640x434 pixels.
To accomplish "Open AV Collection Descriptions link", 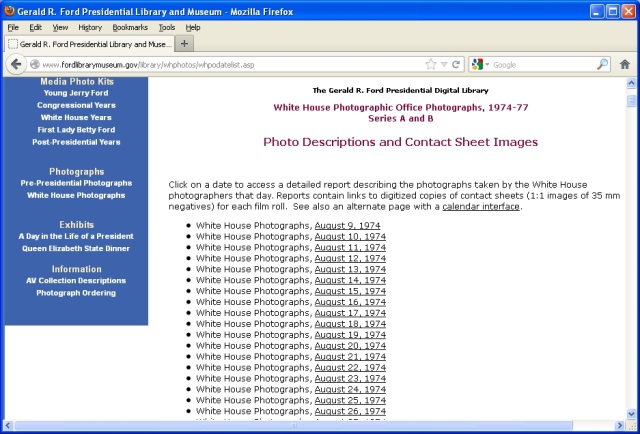I will click(76, 280).
